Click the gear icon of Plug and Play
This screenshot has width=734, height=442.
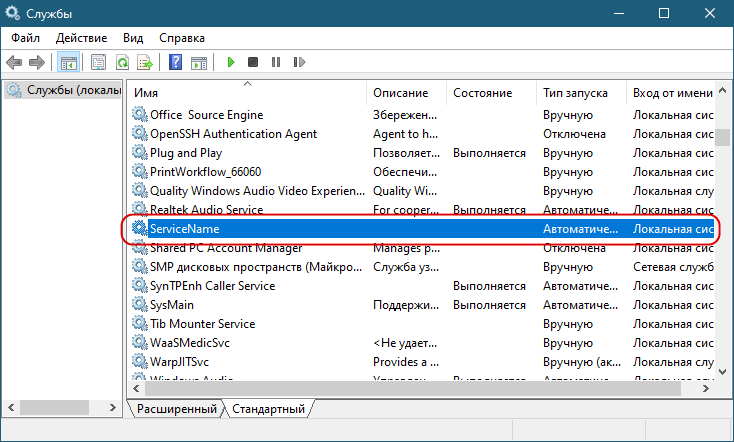pos(139,153)
